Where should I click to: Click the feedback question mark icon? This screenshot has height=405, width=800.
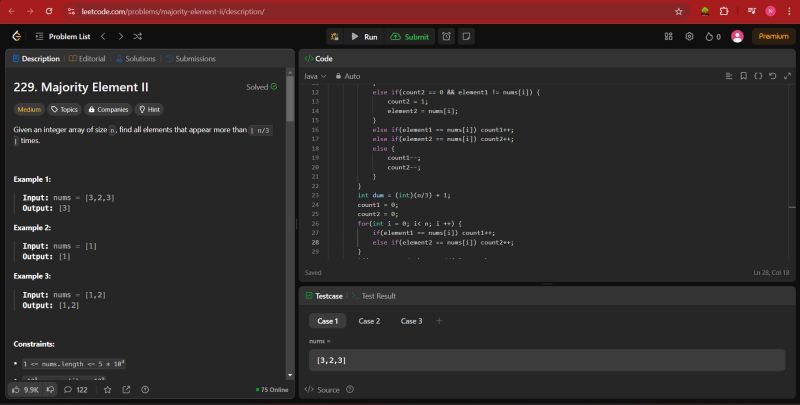(x=145, y=390)
